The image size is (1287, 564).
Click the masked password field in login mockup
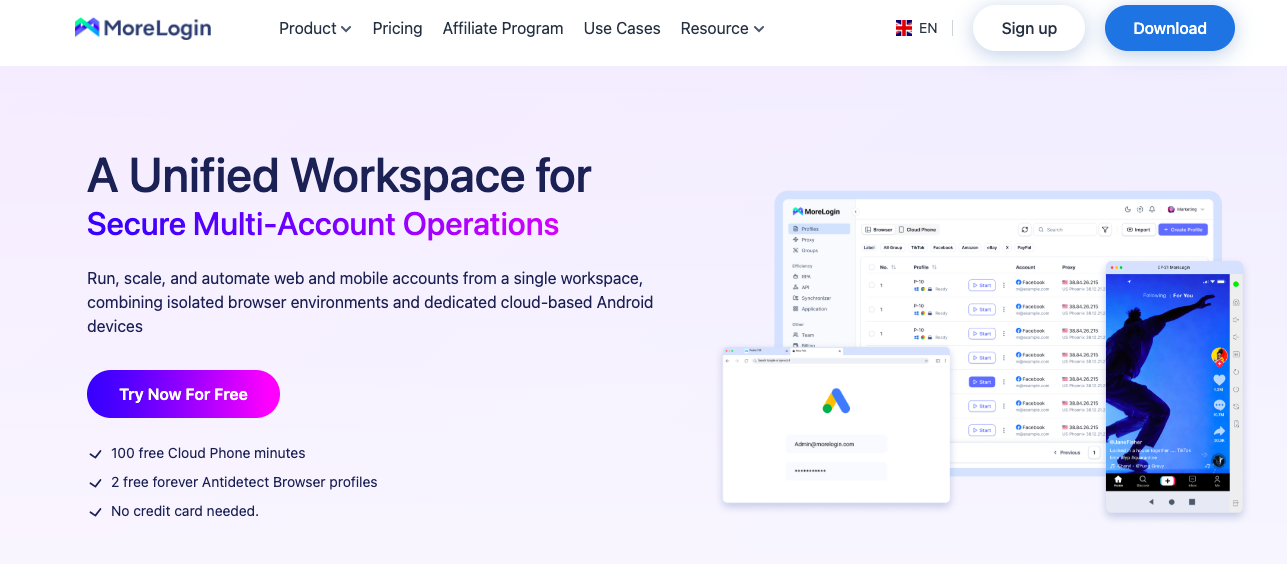coord(836,471)
